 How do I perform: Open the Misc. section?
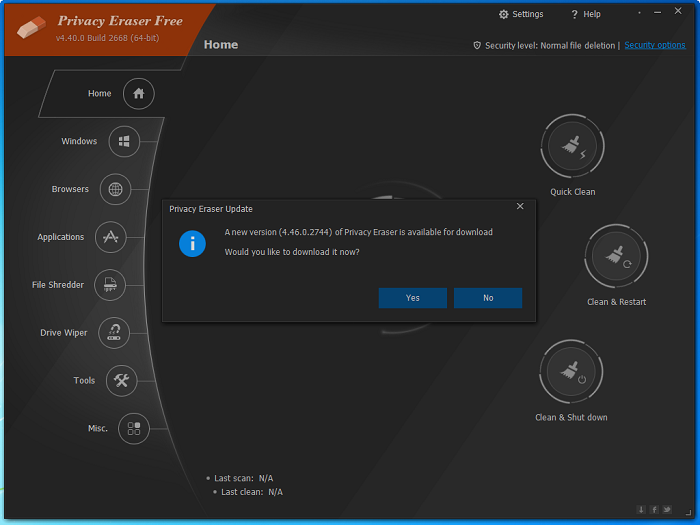click(x=133, y=429)
